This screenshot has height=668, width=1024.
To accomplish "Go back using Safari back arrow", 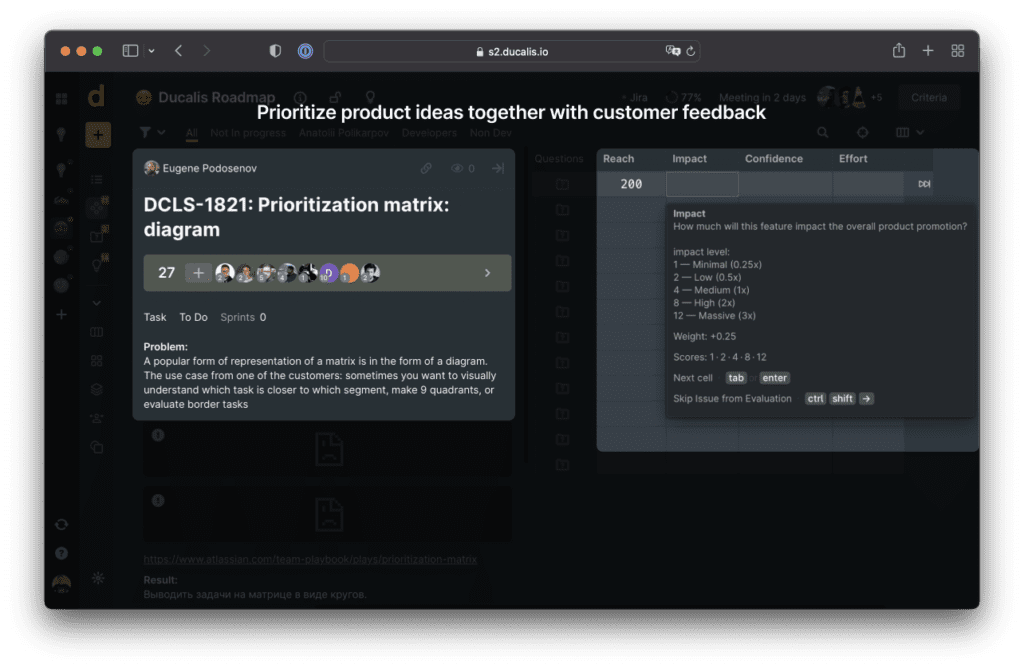I will point(179,51).
